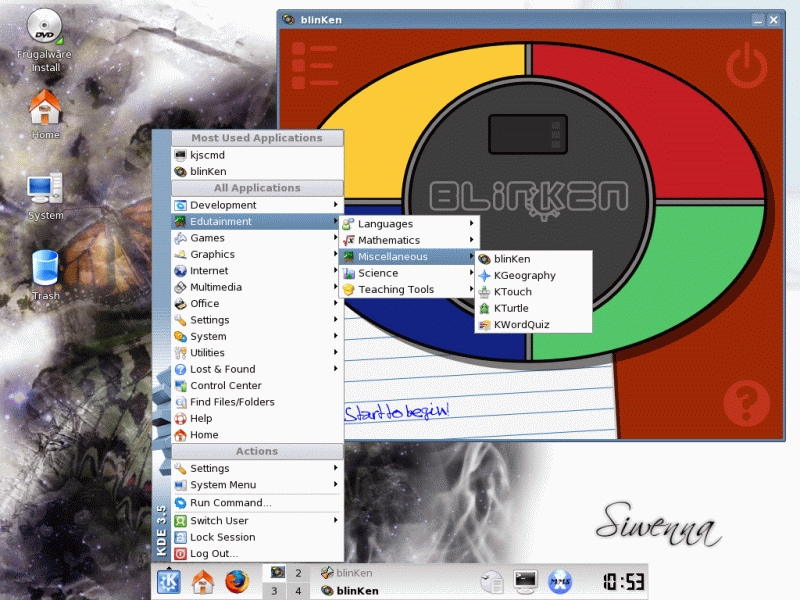Open Help from the K menu
Image resolution: width=800 pixels, height=600 pixels.
click(x=257, y=418)
